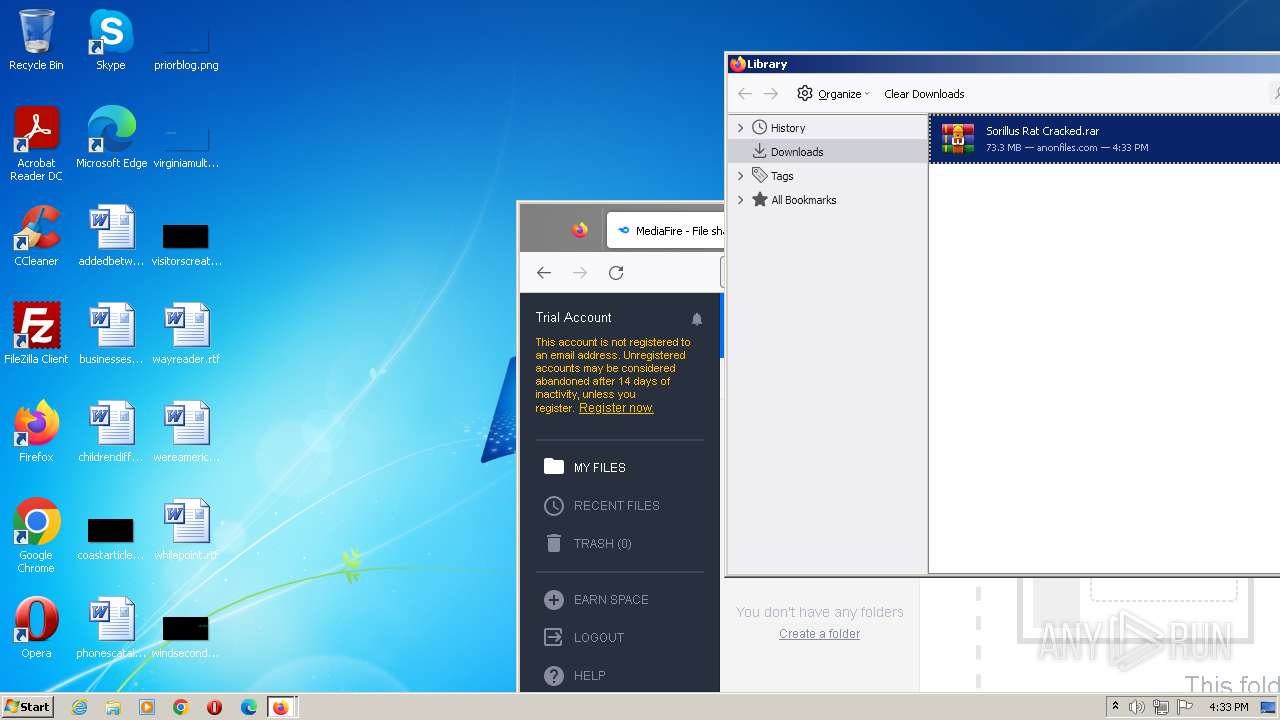Open Opera from the taskbar
Screen dimensions: 1280x720
(214, 707)
